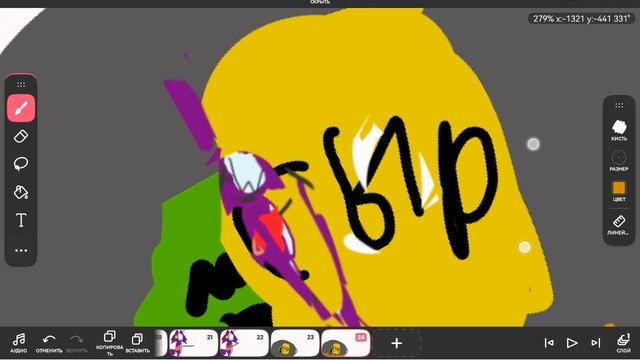Screen dimensions: 640x360
Task: Grab the left toolbar drag handle
Action: [21, 84]
